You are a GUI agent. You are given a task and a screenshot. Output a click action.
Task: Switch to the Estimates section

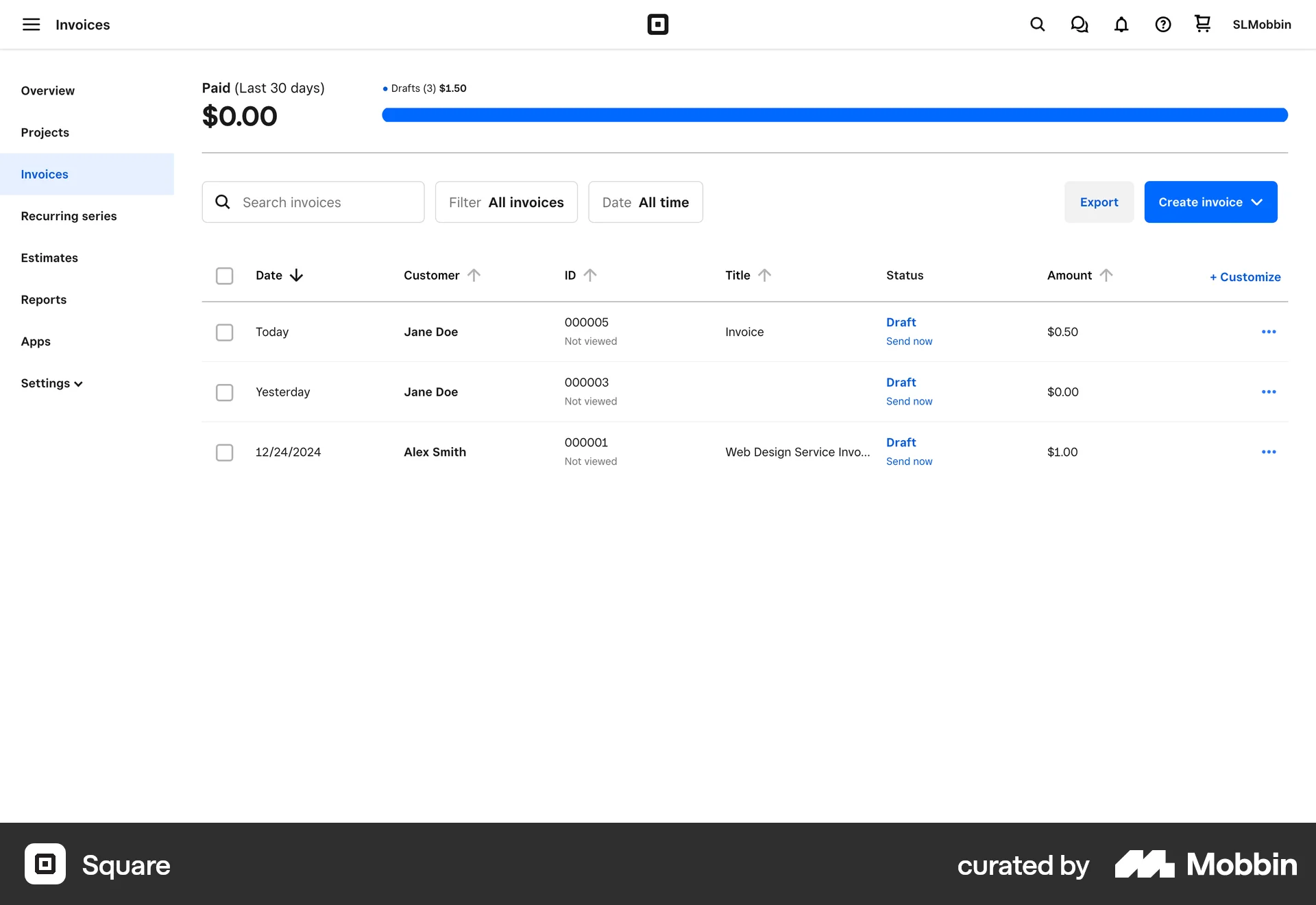(x=49, y=257)
